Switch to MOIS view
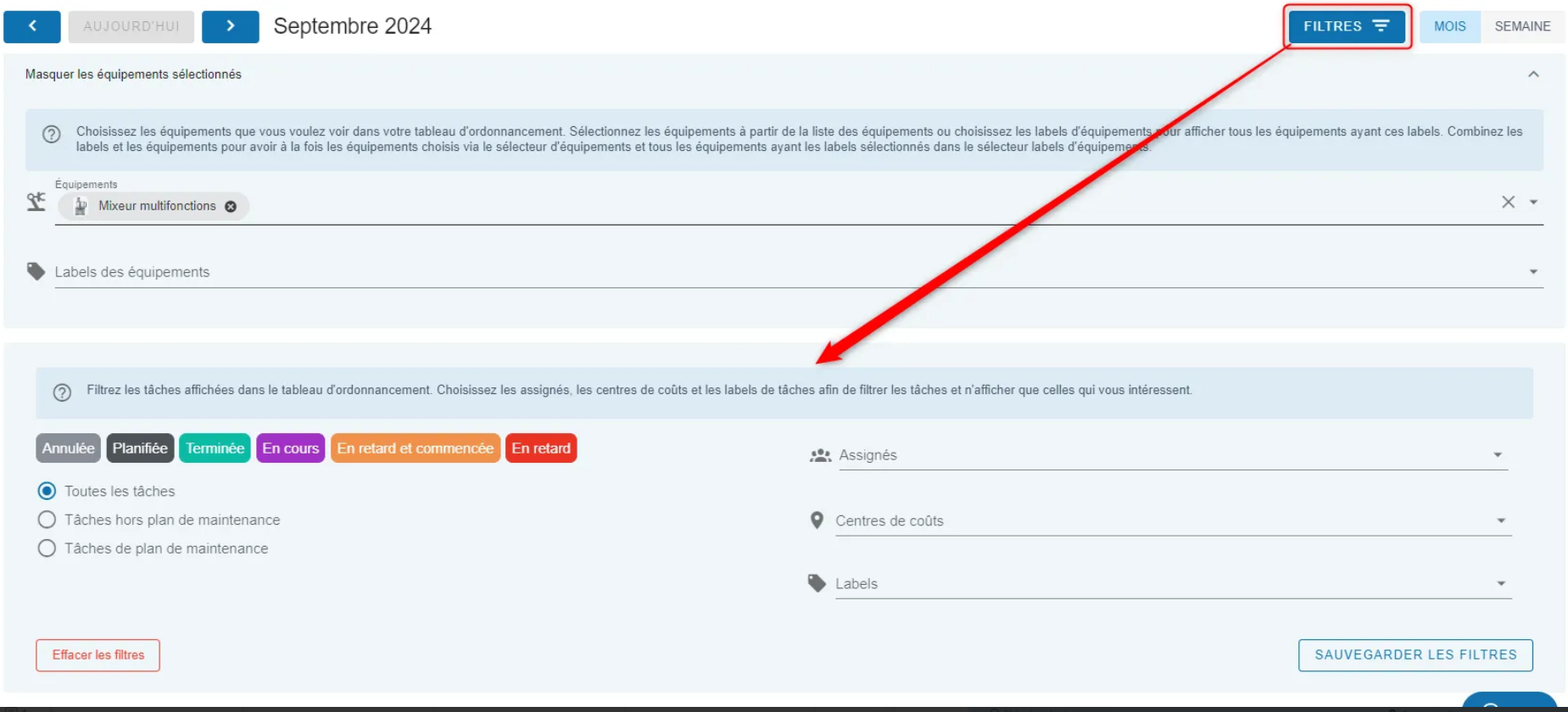 1449,26
